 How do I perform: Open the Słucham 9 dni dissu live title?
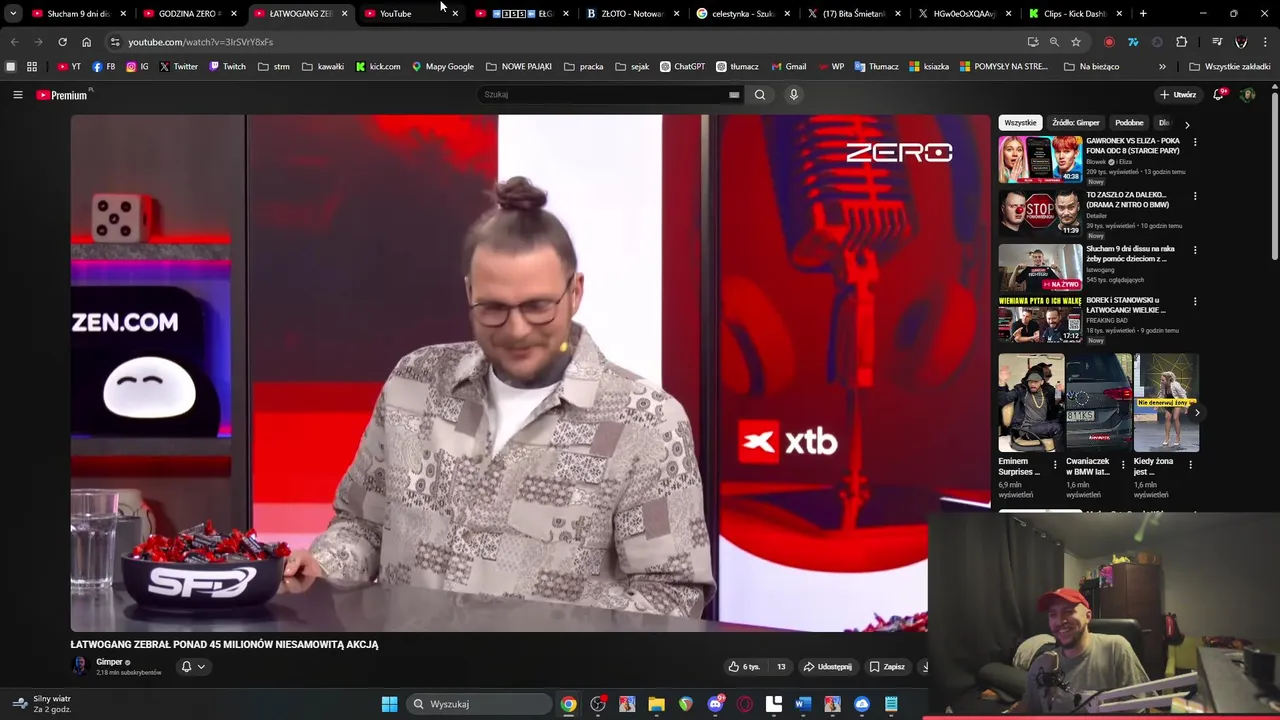tap(1130, 254)
